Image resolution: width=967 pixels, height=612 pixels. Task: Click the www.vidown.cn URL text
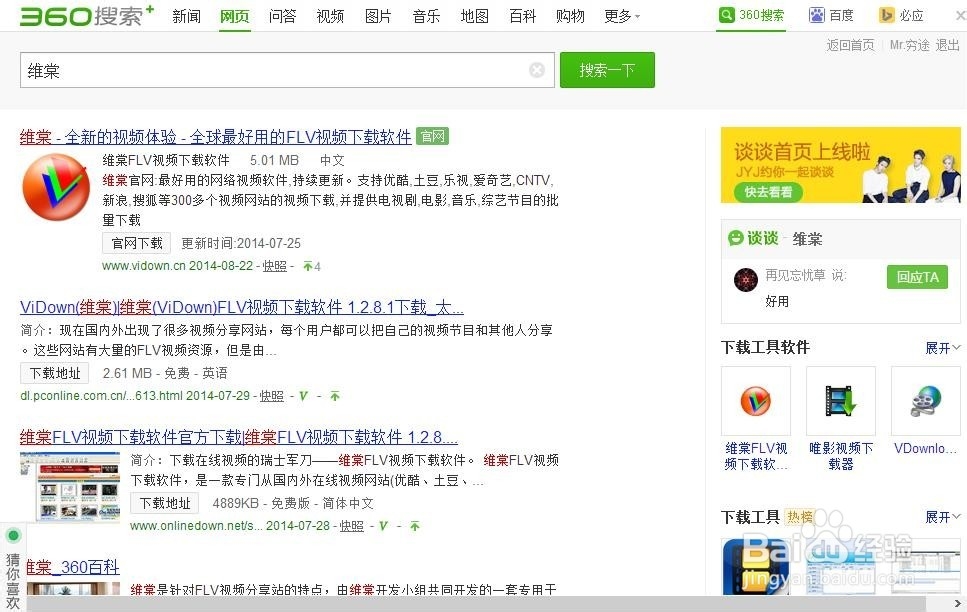coord(144,266)
